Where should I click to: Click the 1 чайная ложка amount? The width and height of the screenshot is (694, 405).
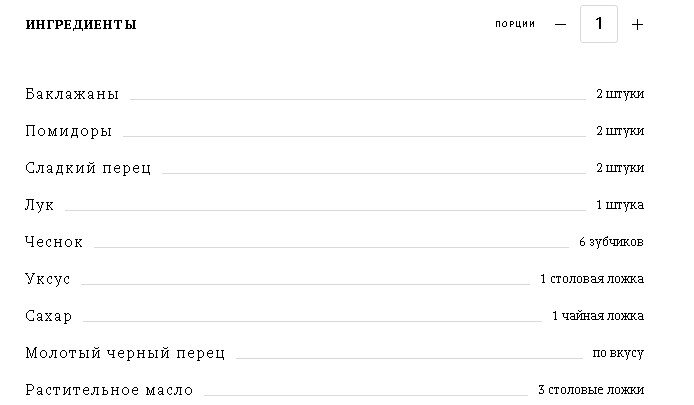[x=598, y=316]
